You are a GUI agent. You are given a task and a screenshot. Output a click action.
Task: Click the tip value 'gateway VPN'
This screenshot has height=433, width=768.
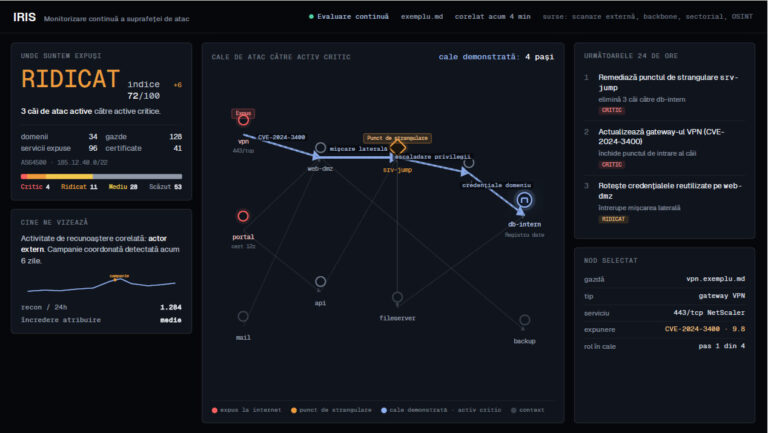click(x=721, y=296)
